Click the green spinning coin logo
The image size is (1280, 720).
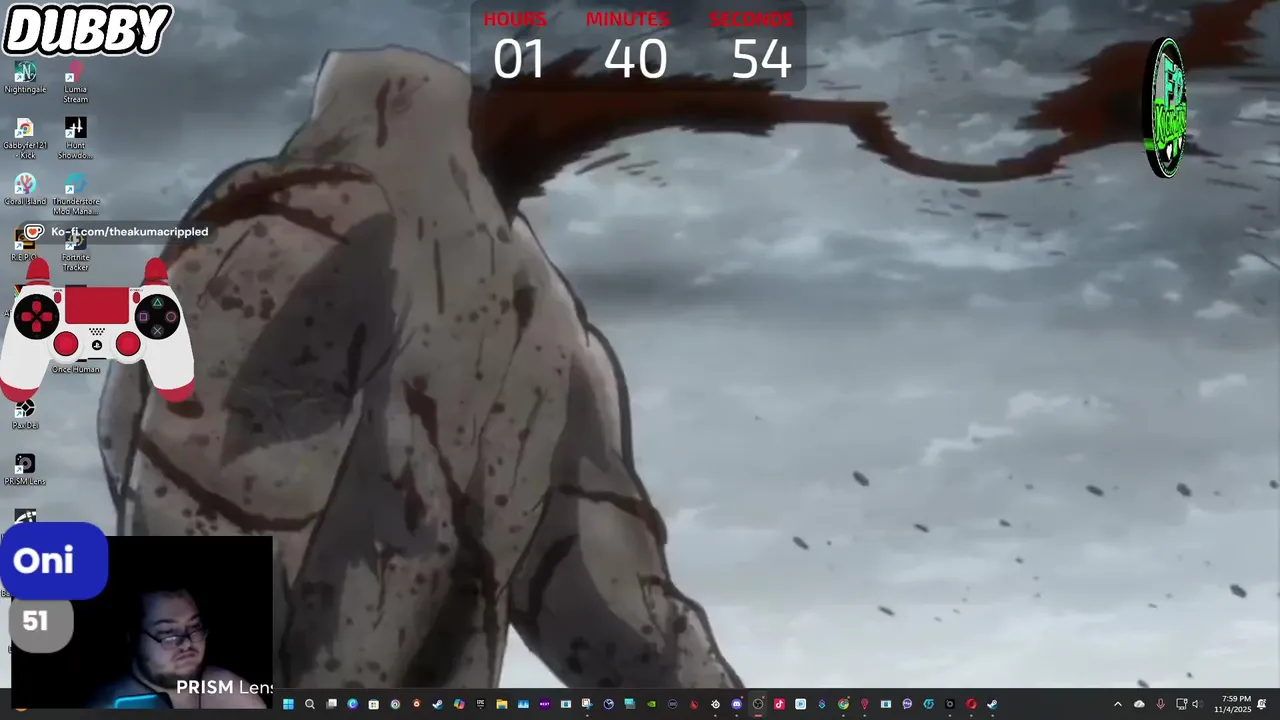coord(1167,108)
